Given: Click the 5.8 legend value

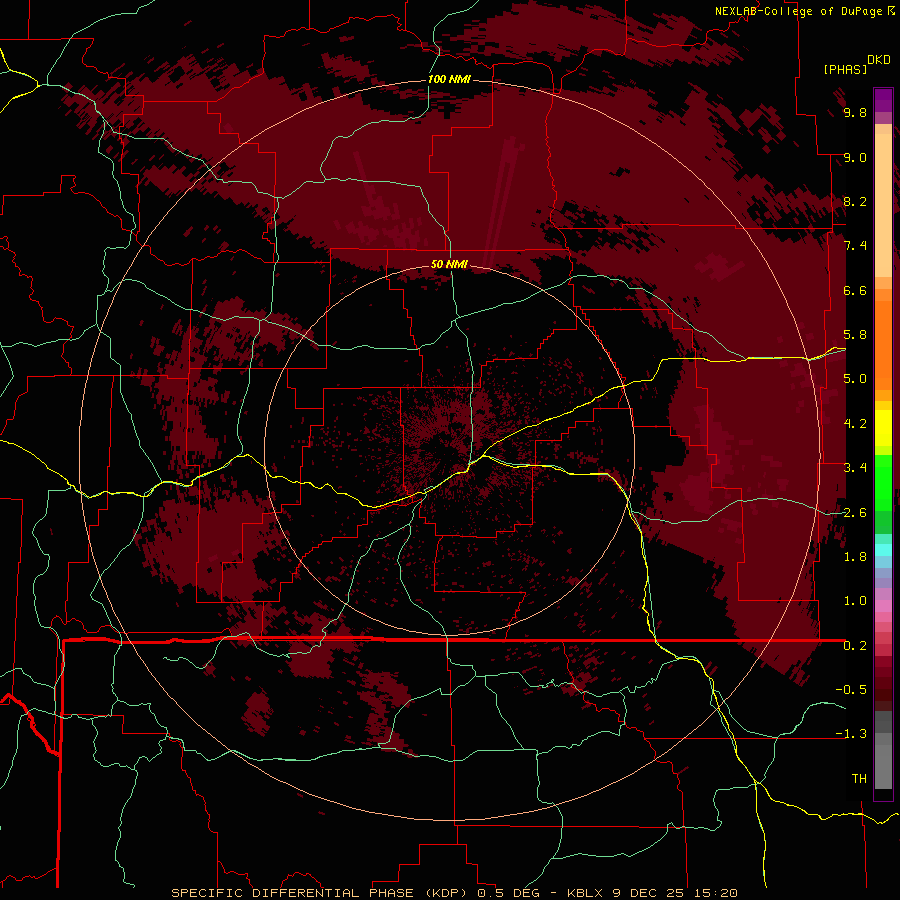Looking at the screenshot, I should point(855,335).
